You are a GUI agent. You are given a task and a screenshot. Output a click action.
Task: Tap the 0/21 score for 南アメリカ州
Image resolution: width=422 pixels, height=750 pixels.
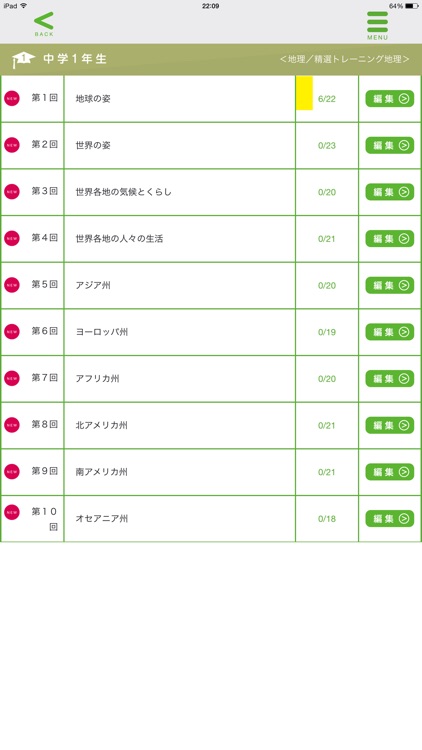point(327,472)
